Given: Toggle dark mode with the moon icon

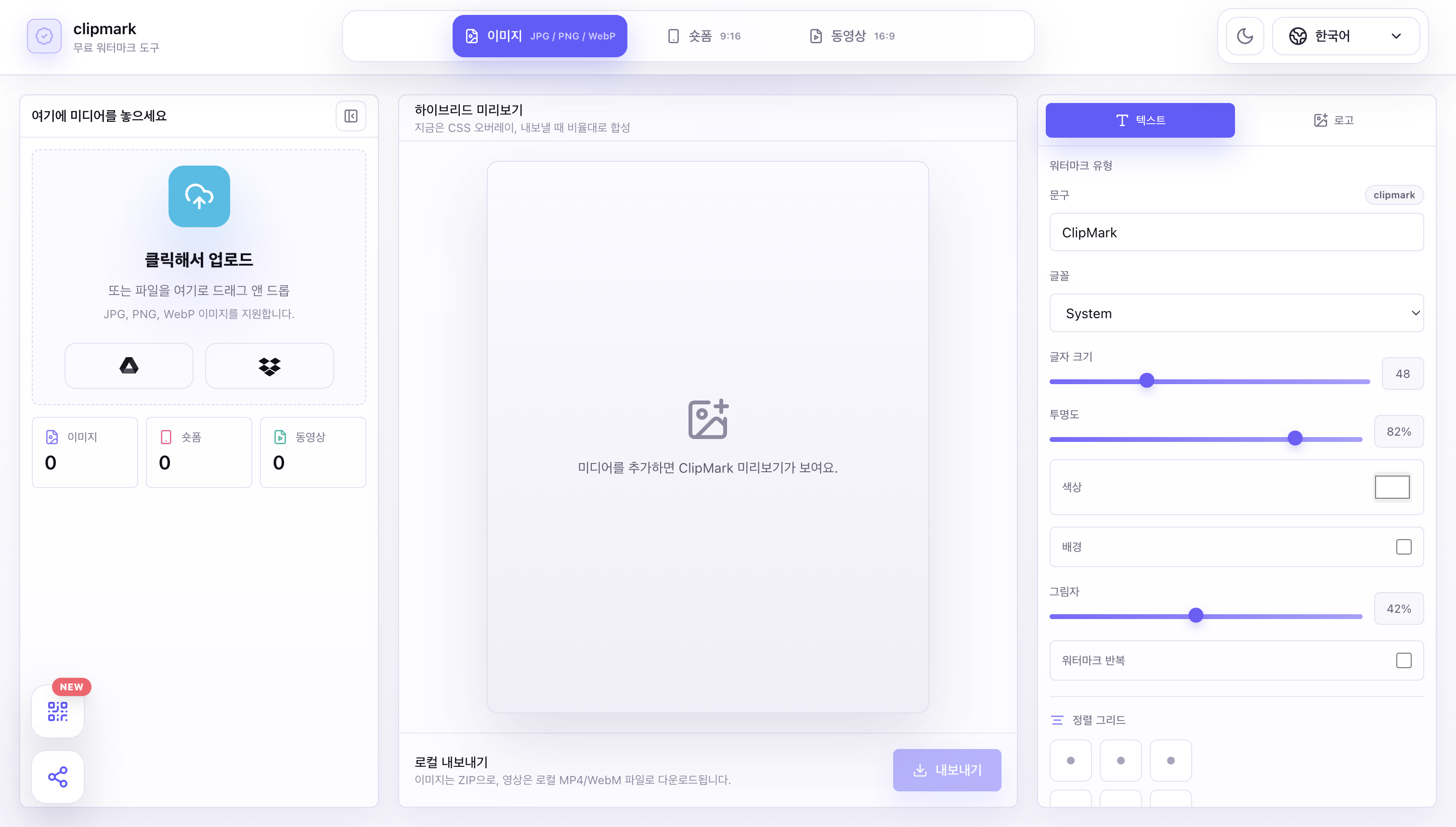Looking at the screenshot, I should pyautogui.click(x=1245, y=36).
